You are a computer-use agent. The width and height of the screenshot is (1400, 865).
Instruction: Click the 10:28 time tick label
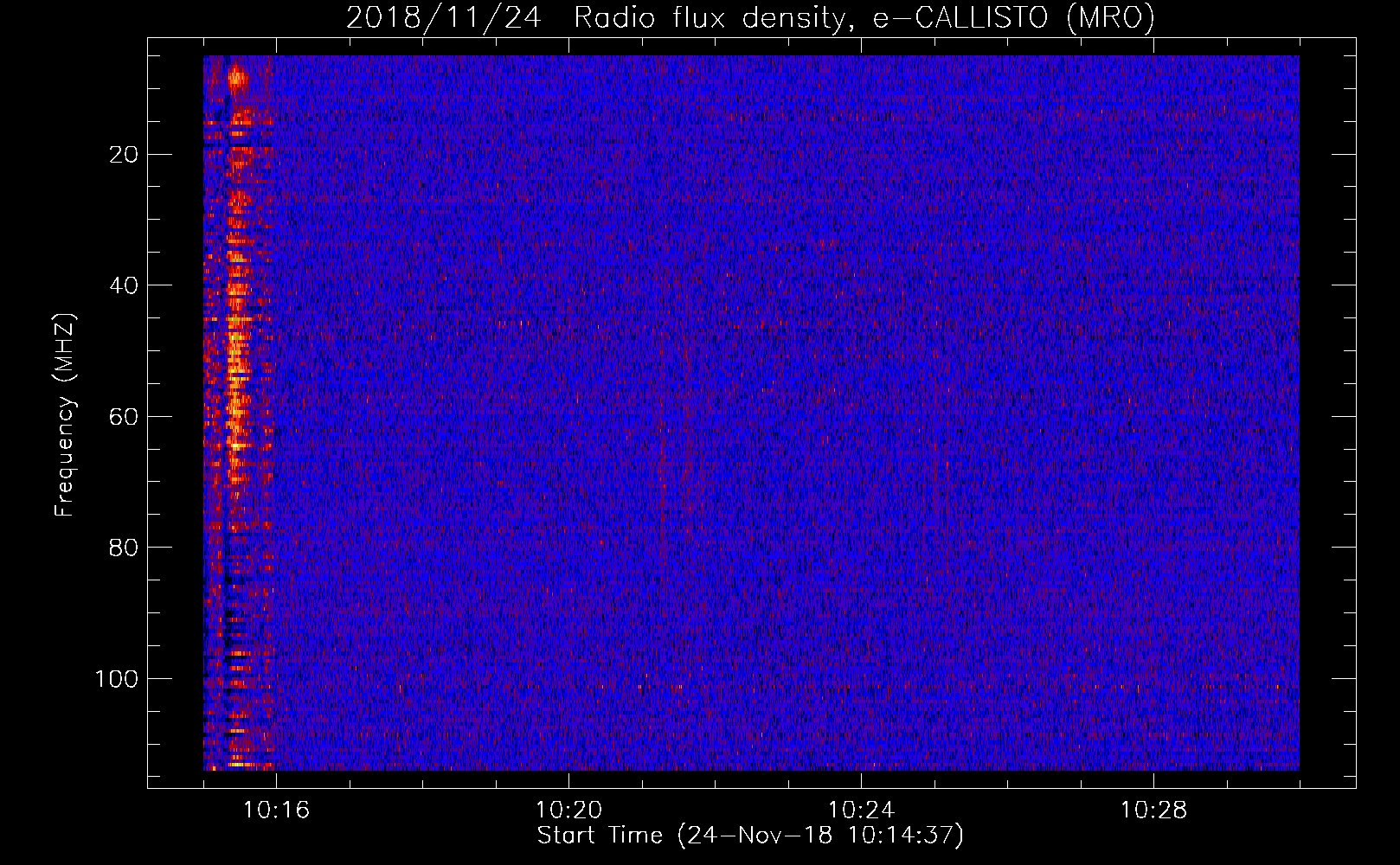point(1153,811)
